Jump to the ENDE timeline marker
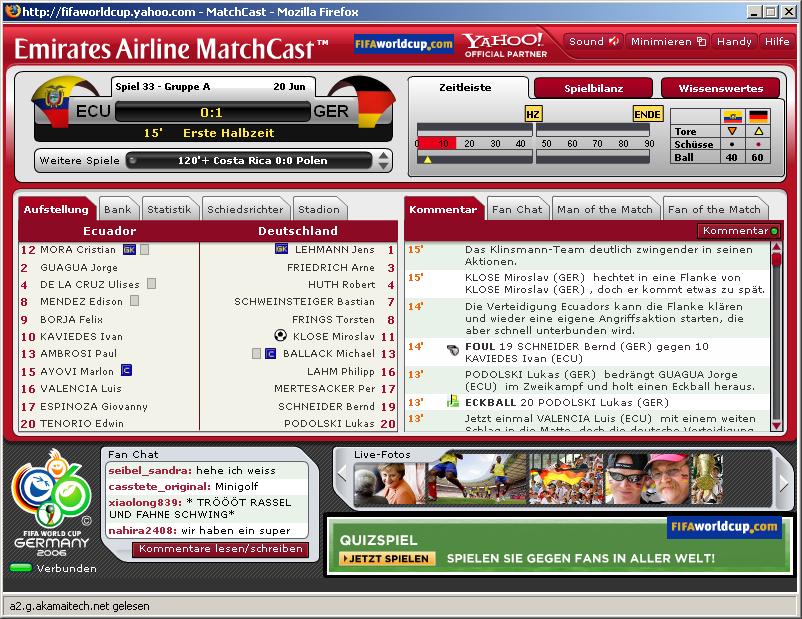This screenshot has height=619, width=802. point(647,114)
